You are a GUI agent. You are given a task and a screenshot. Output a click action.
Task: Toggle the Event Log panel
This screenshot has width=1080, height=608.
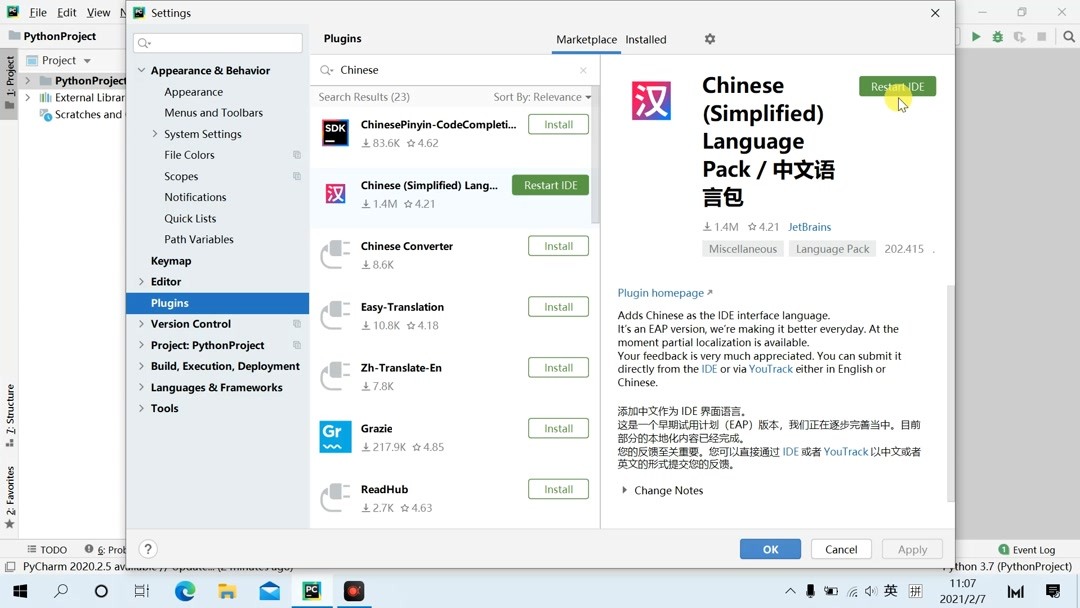click(1026, 549)
